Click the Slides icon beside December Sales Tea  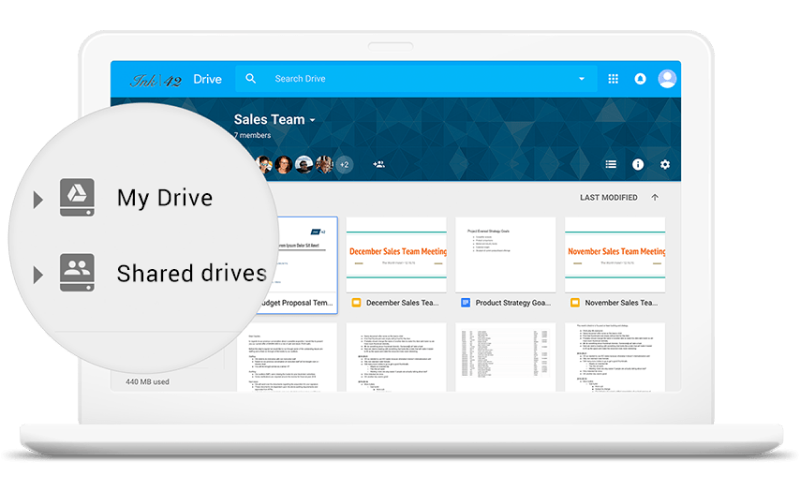click(x=356, y=303)
